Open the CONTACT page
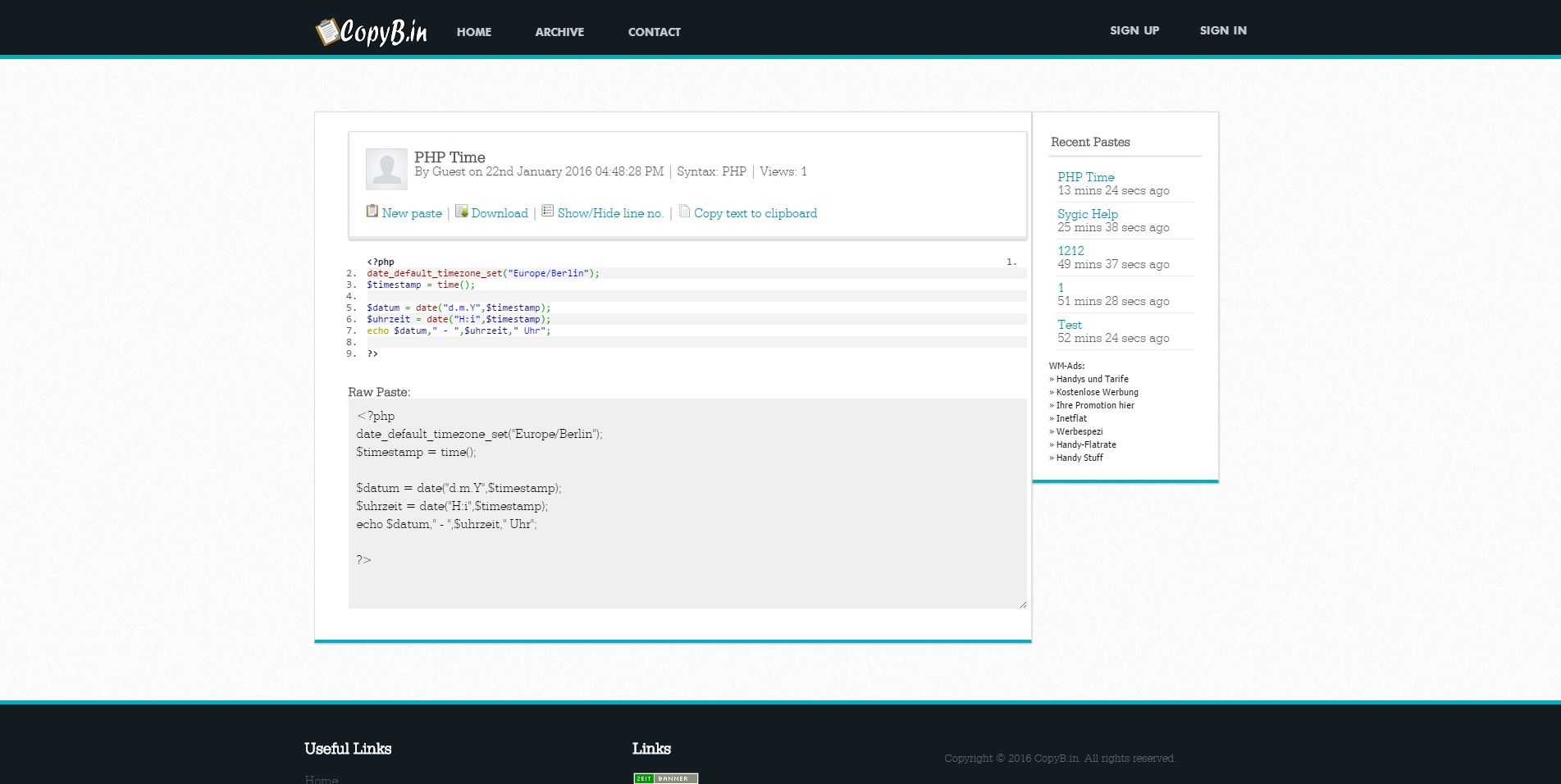 (654, 32)
